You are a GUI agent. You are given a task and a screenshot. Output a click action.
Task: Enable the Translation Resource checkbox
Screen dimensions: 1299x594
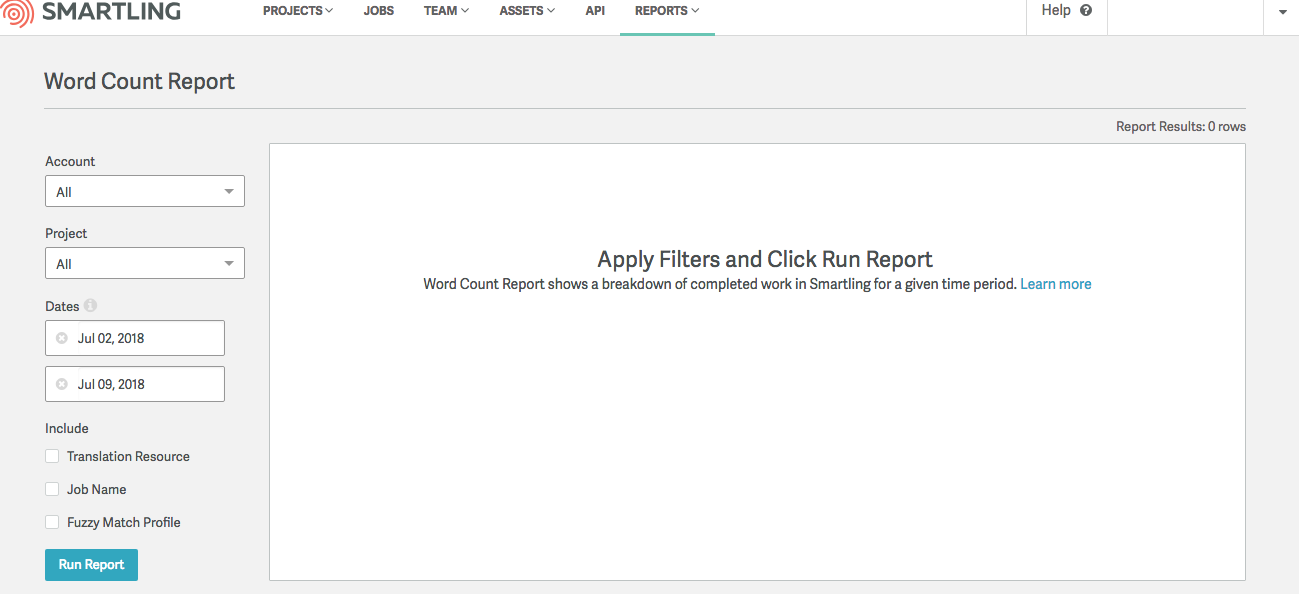[52, 456]
